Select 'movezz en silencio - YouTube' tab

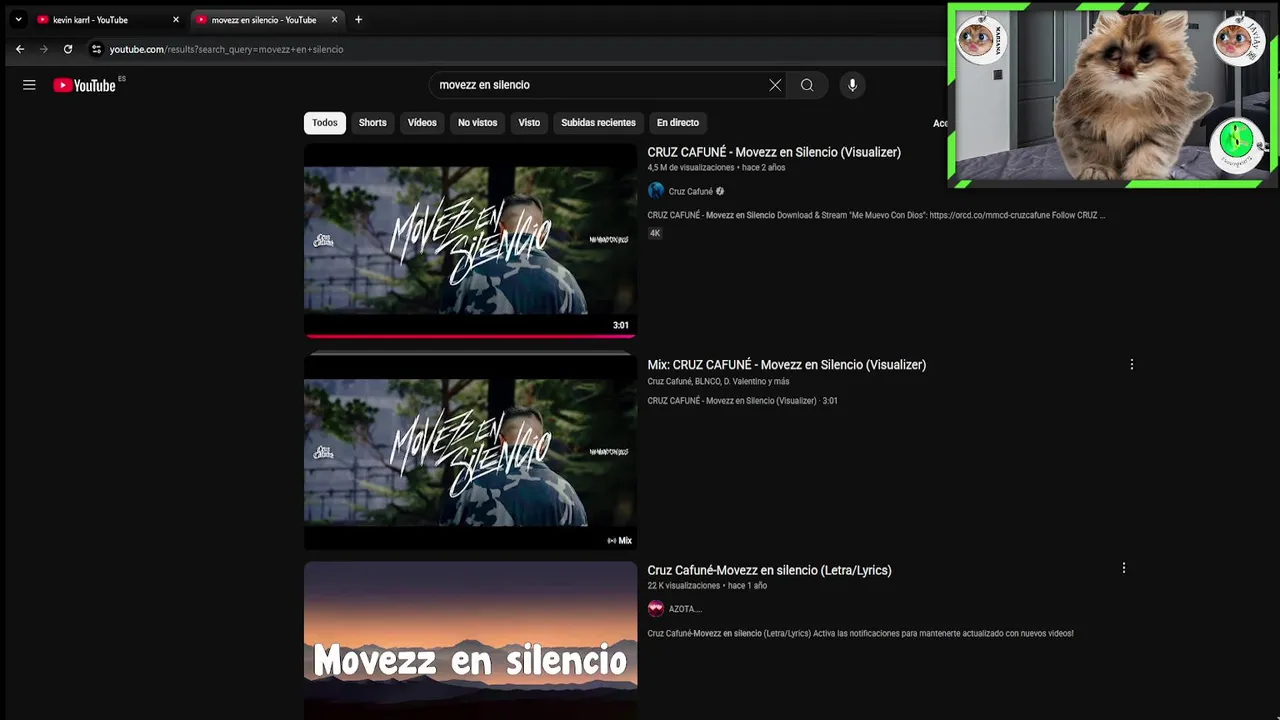pyautogui.click(x=266, y=19)
